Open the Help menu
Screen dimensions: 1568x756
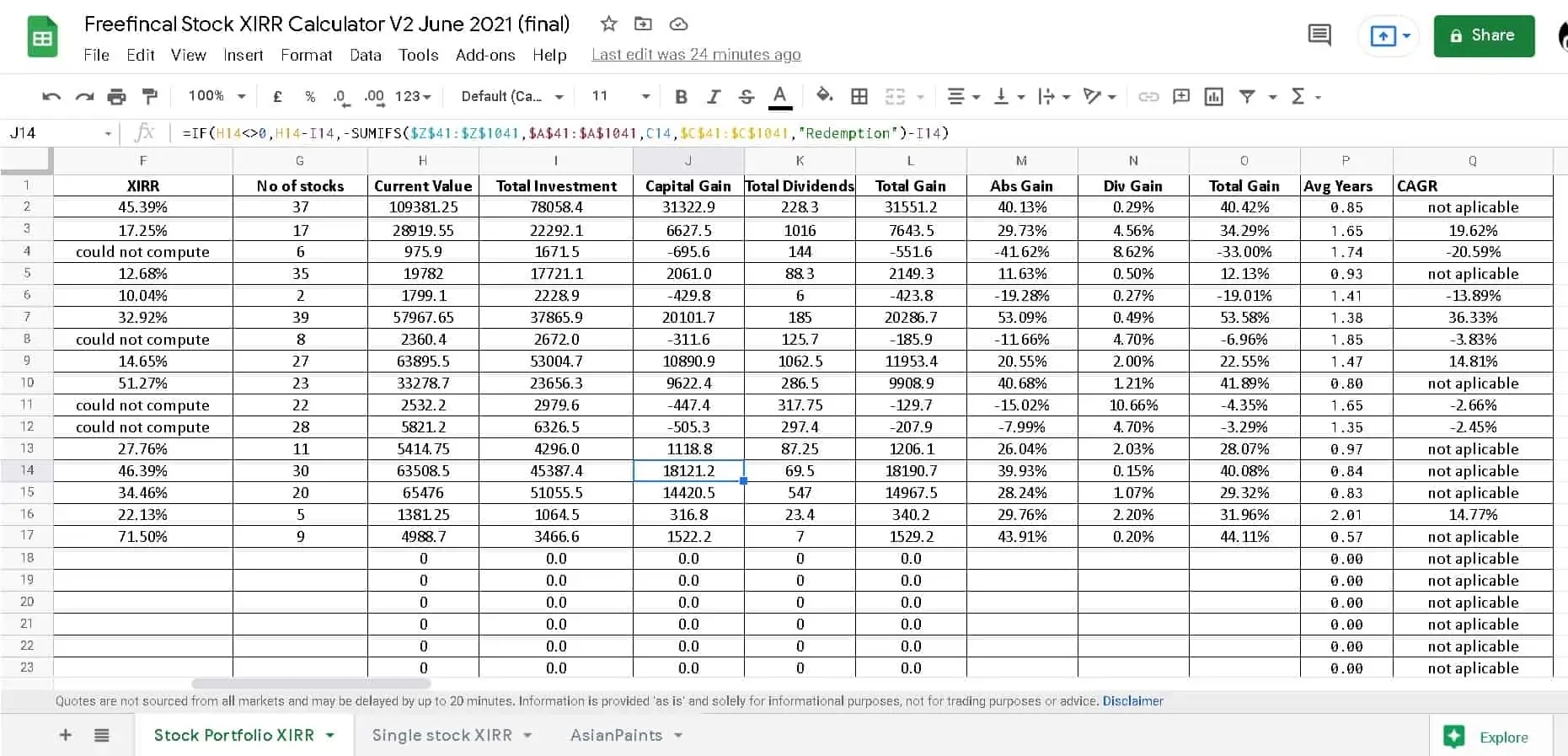[549, 55]
